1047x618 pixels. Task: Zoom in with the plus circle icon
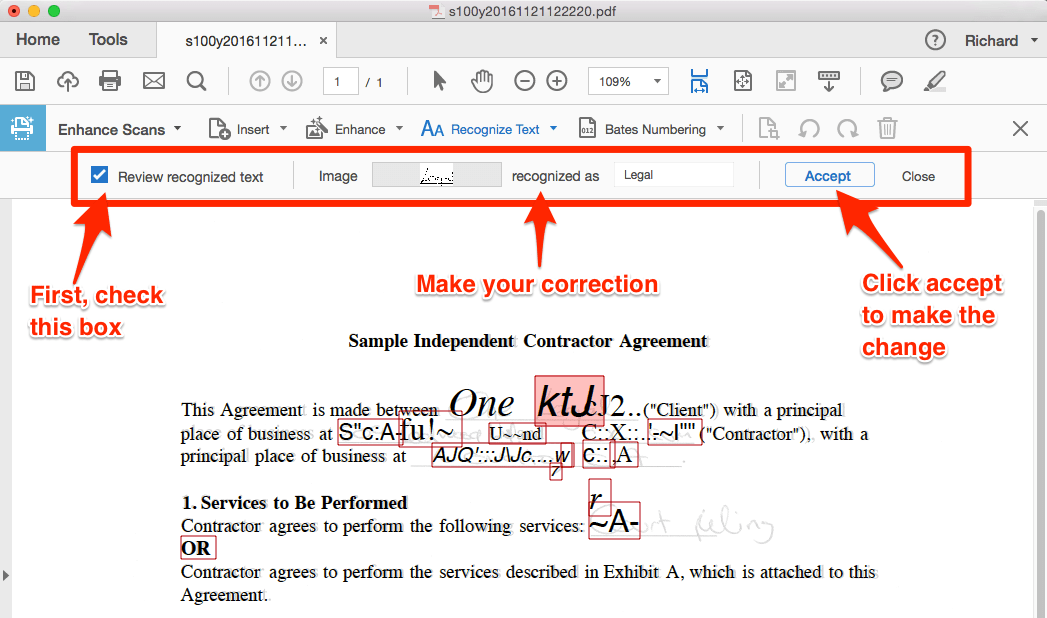(557, 81)
